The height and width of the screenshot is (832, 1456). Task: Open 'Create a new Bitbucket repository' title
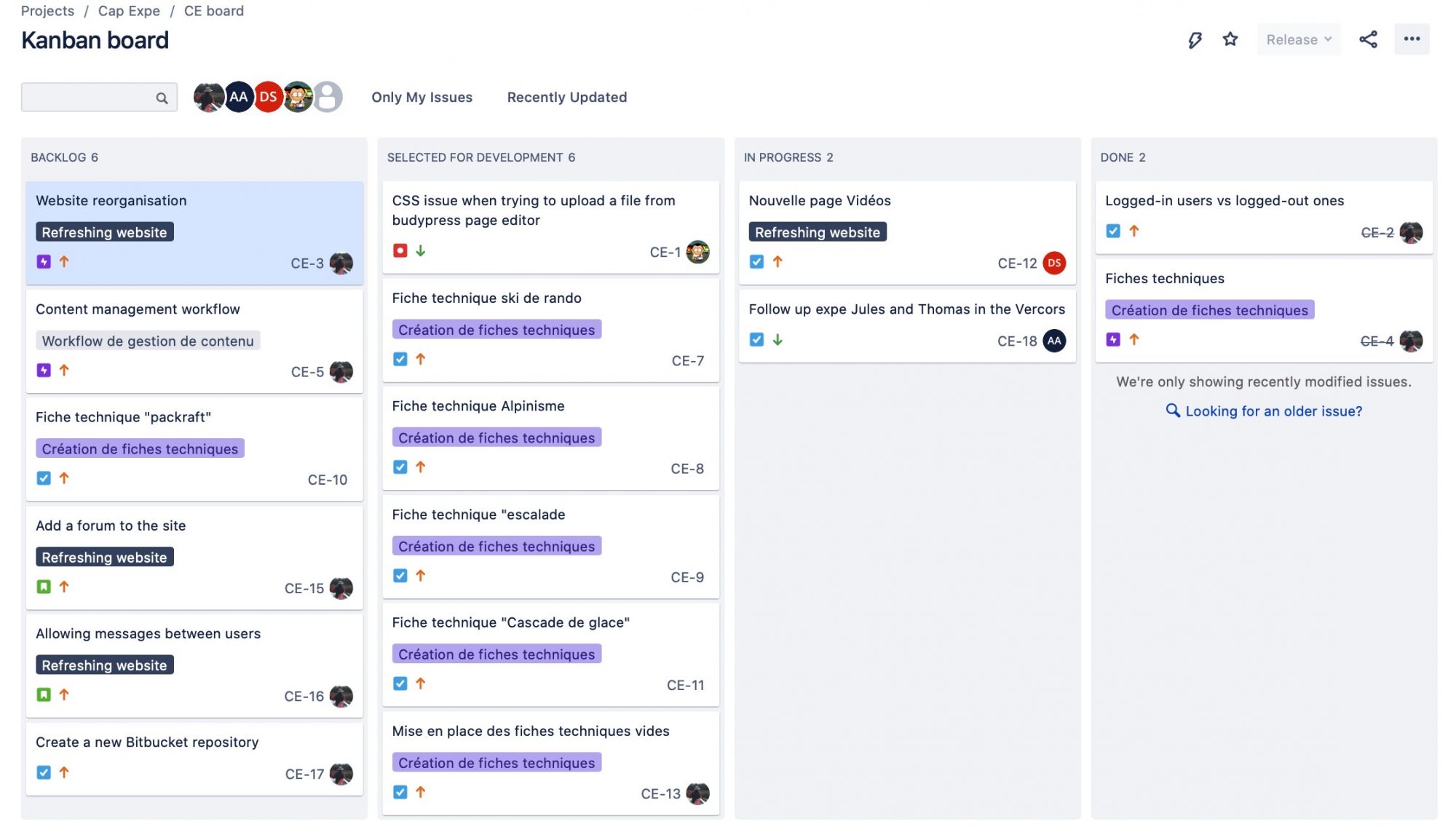[147, 741]
